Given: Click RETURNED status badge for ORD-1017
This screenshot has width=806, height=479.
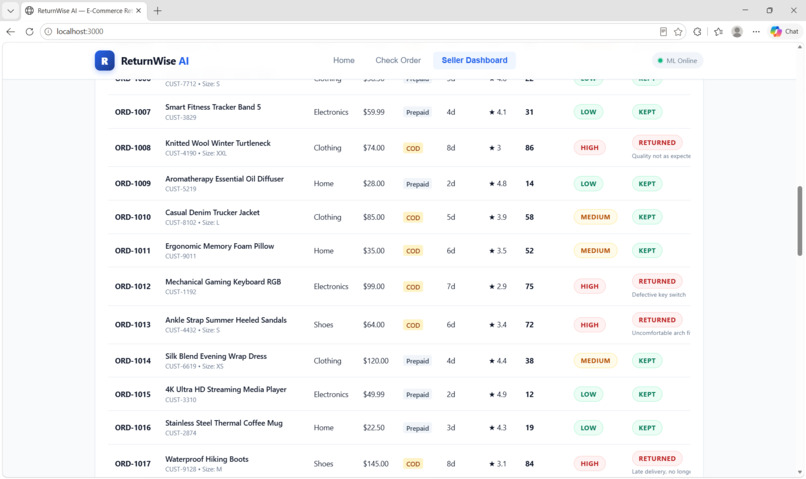Looking at the screenshot, I should click(657, 458).
